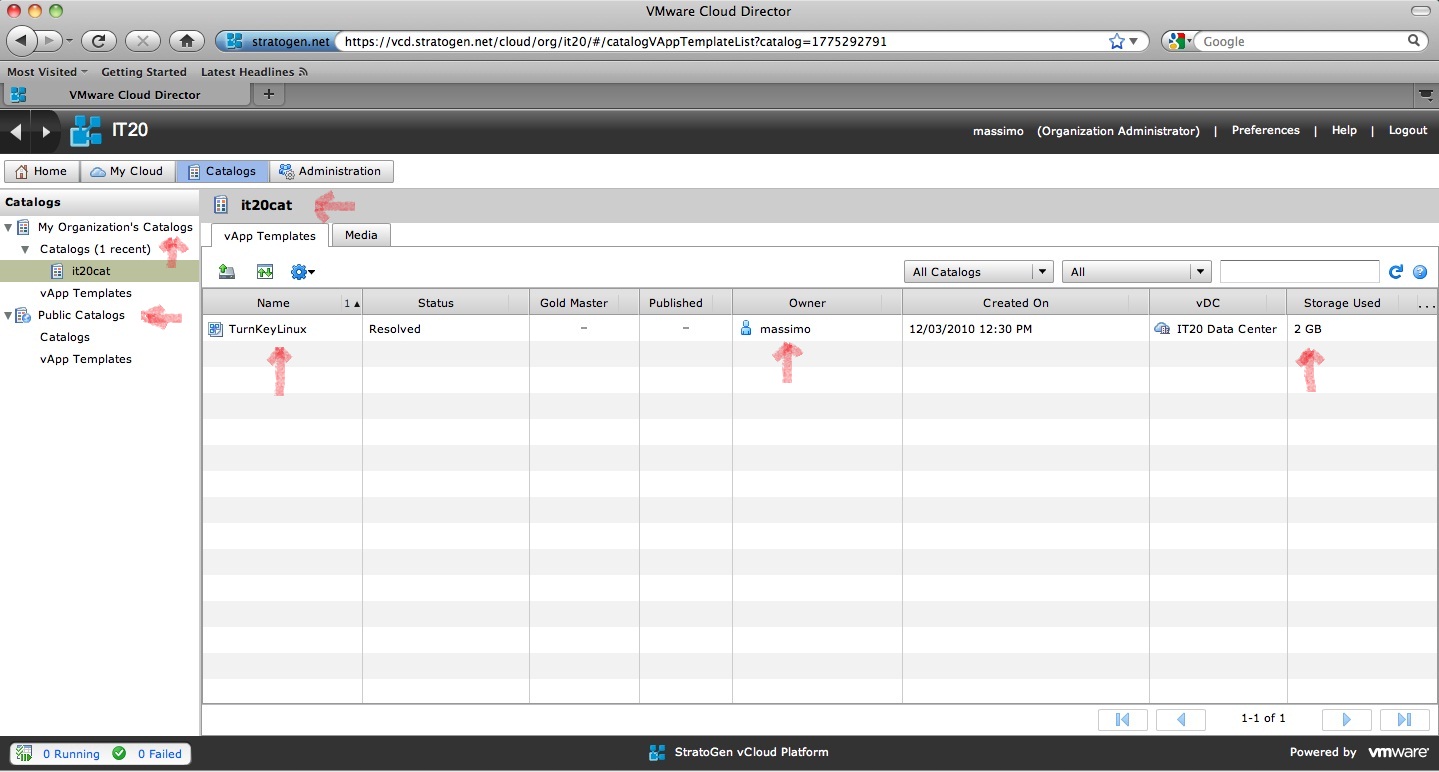Screen dimensions: 1439x772
Task: Click the catalog search text field
Action: (x=1299, y=272)
